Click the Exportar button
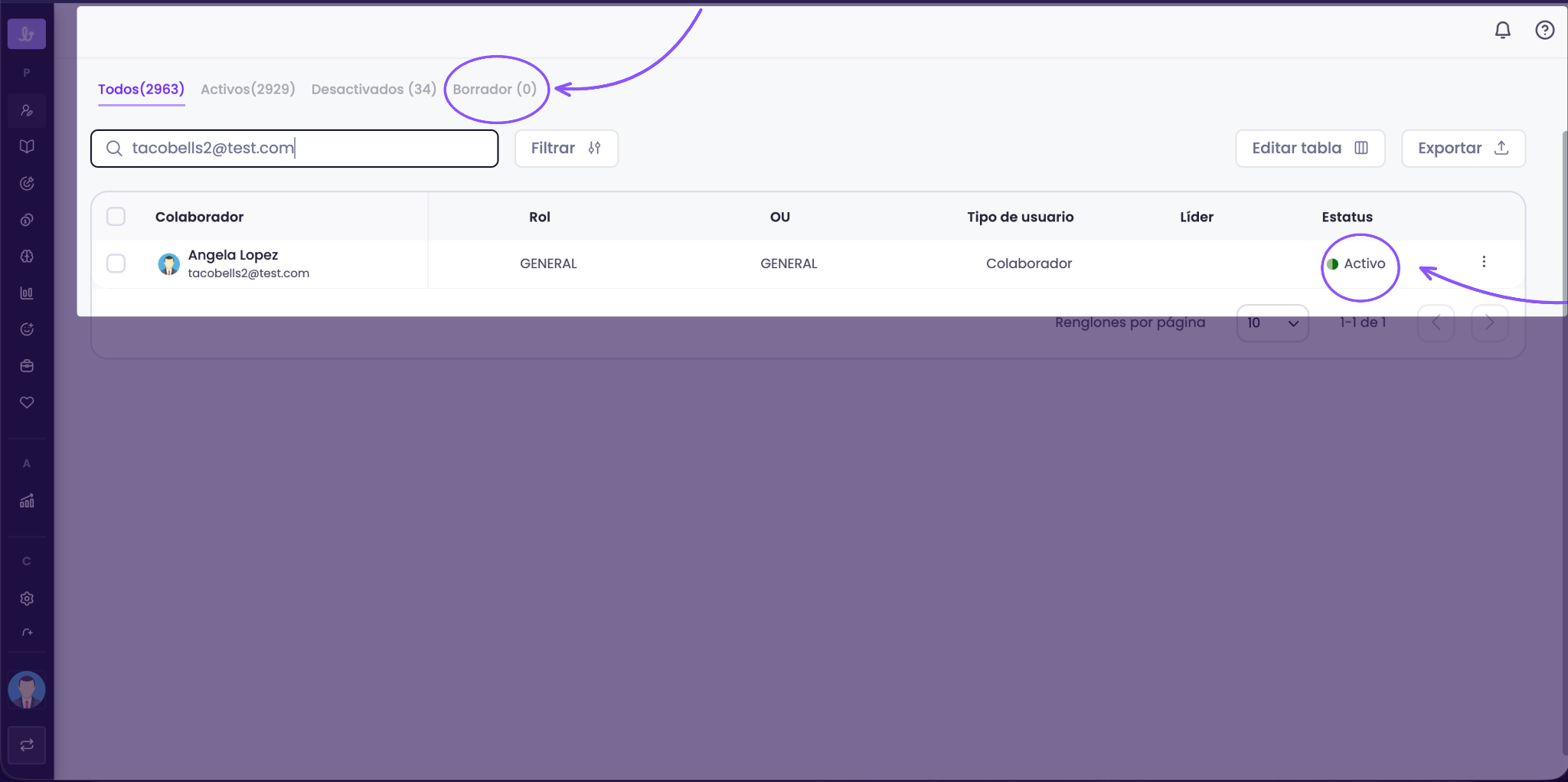 coord(1463,149)
